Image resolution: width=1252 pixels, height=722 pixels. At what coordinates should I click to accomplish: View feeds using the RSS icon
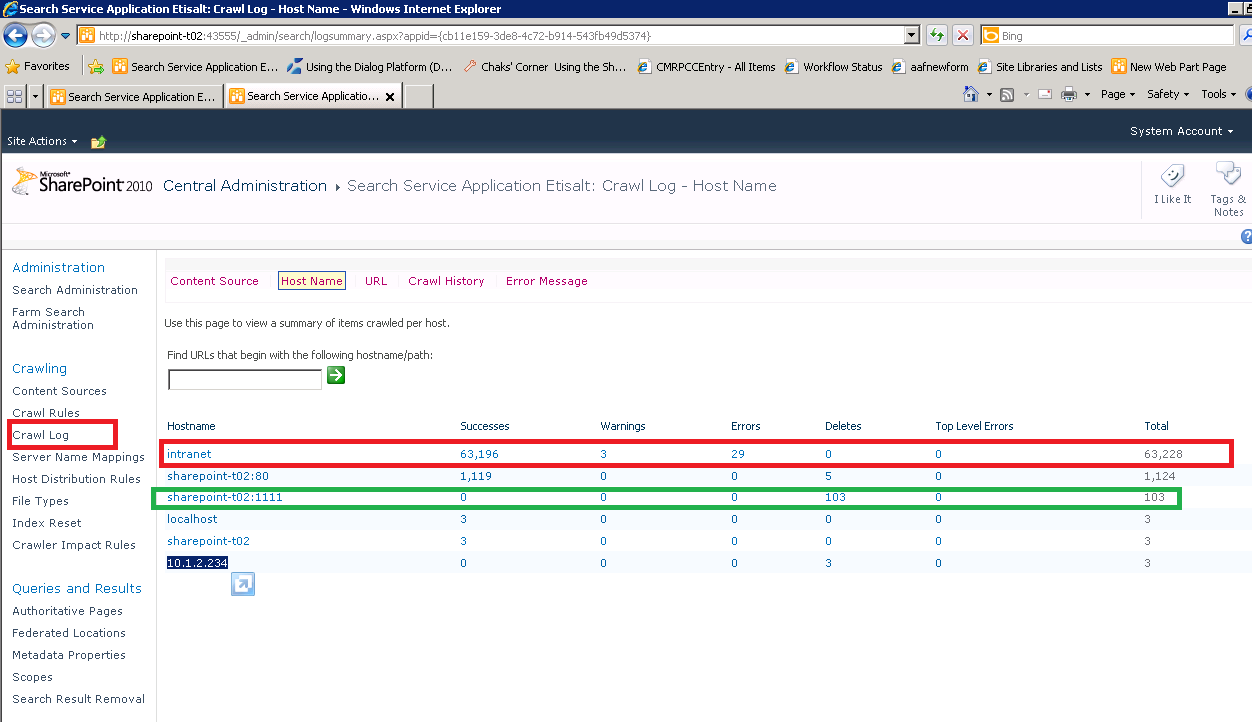pyautogui.click(x=1006, y=93)
